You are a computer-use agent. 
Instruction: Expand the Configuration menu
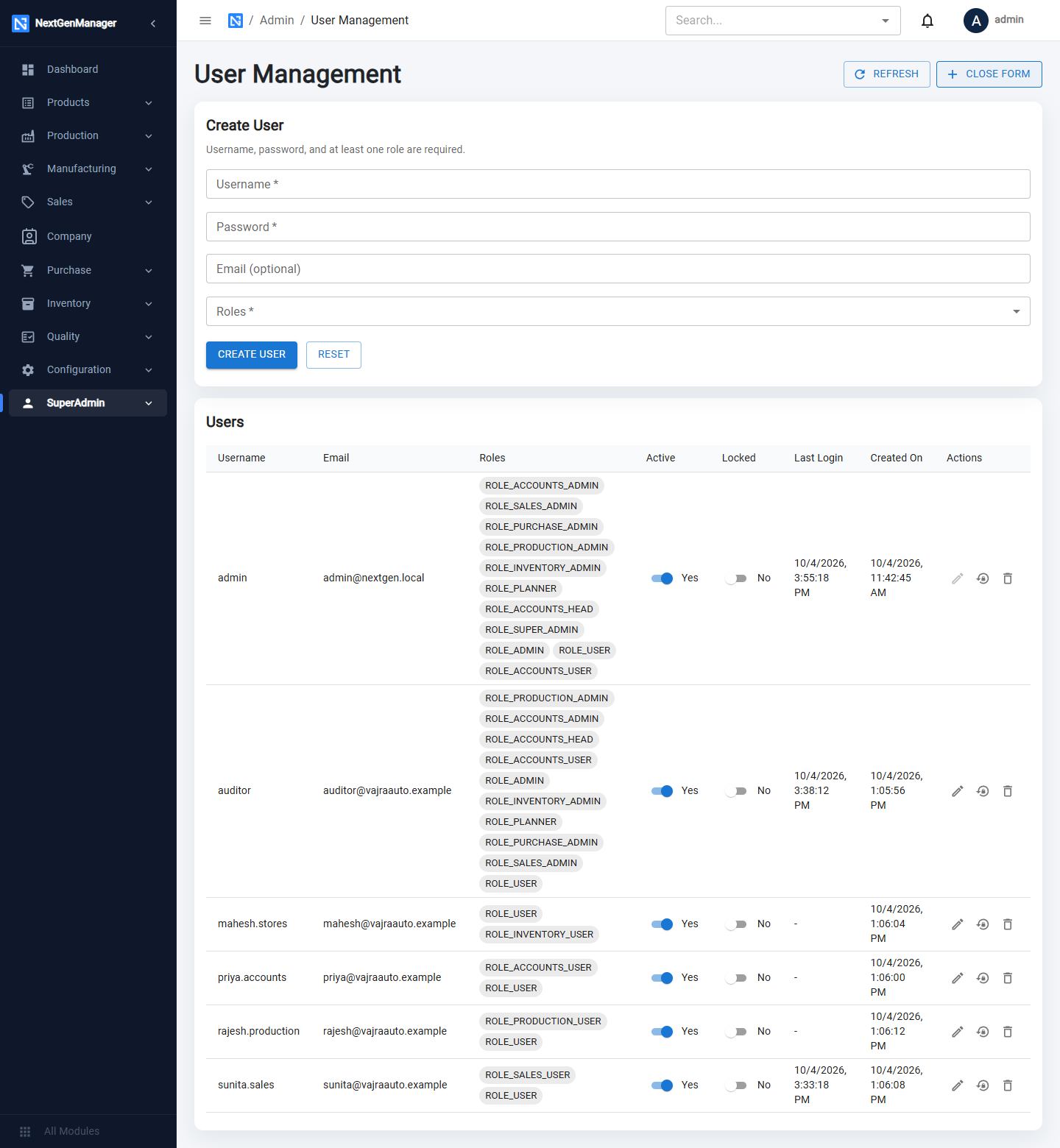click(x=88, y=369)
